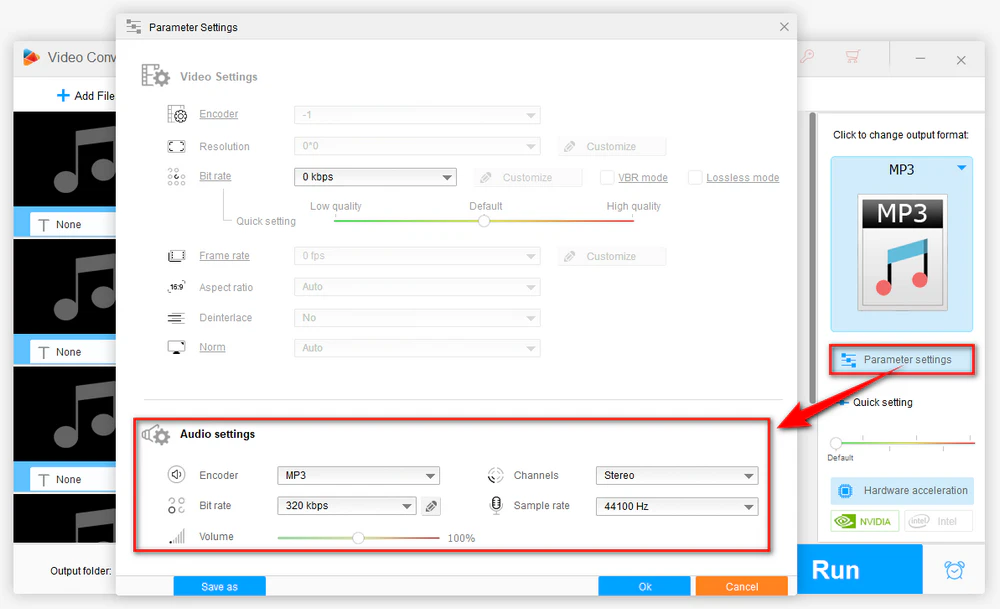This screenshot has width=1000, height=609.
Task: Click the Frame rate link
Action: tap(224, 256)
